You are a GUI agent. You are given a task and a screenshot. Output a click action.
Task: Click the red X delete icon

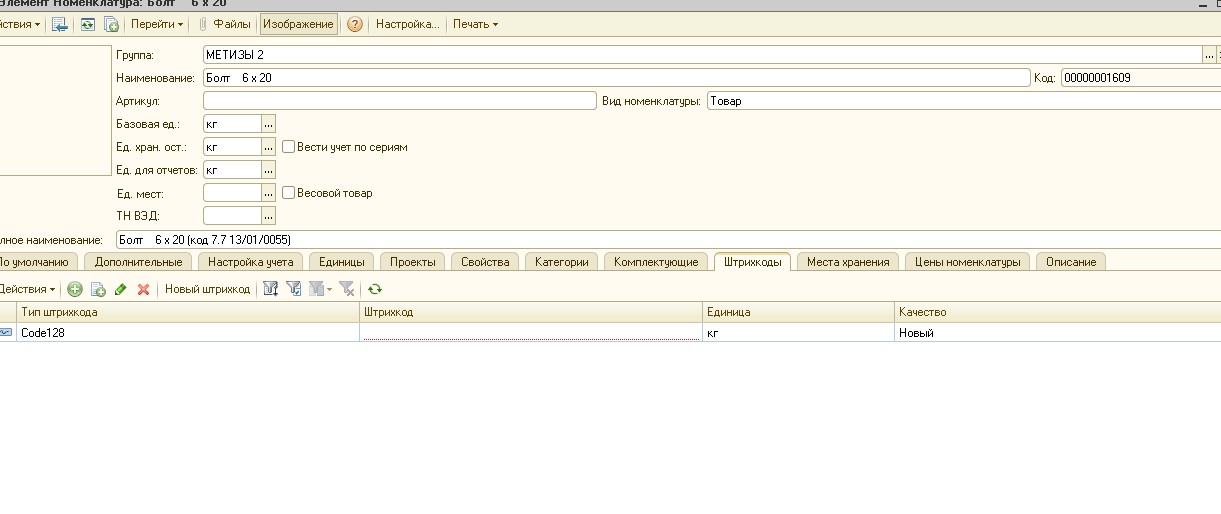tap(143, 289)
